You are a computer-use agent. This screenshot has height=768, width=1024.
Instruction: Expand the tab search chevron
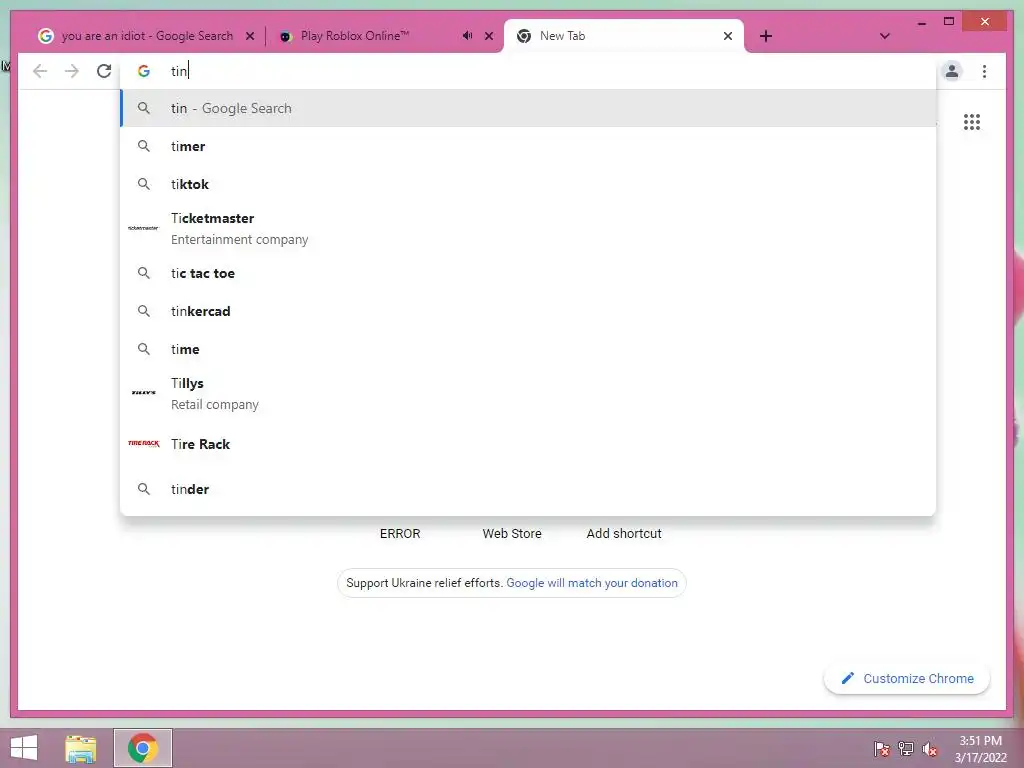click(884, 36)
